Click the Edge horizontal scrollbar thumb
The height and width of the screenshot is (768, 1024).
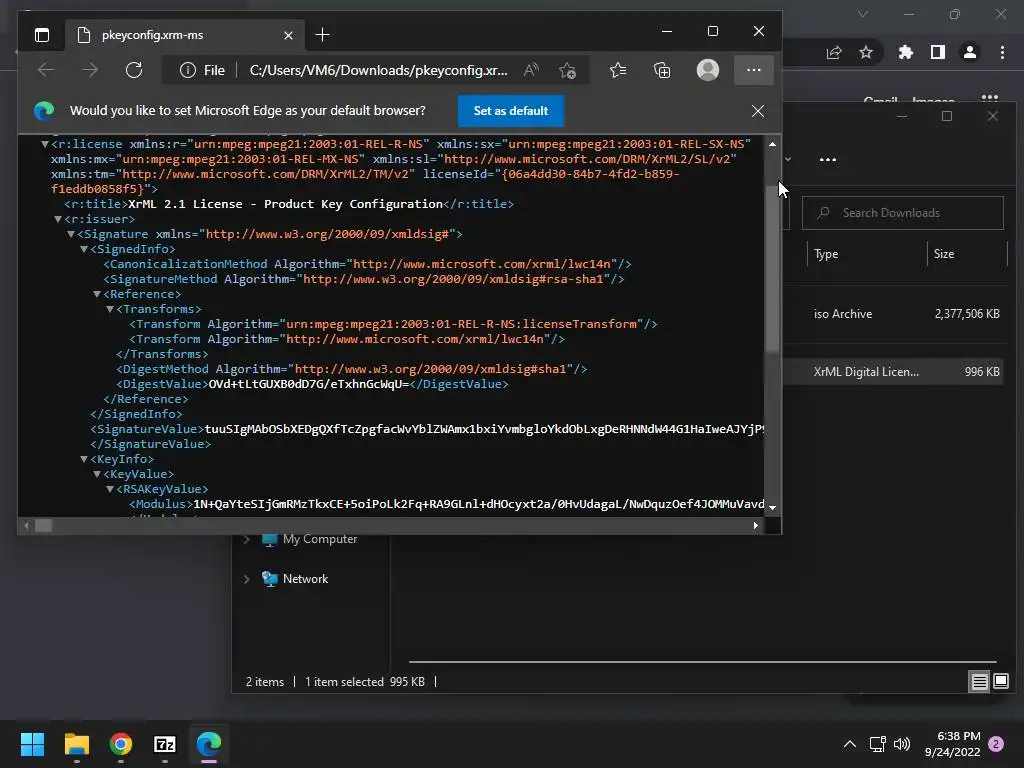43,526
